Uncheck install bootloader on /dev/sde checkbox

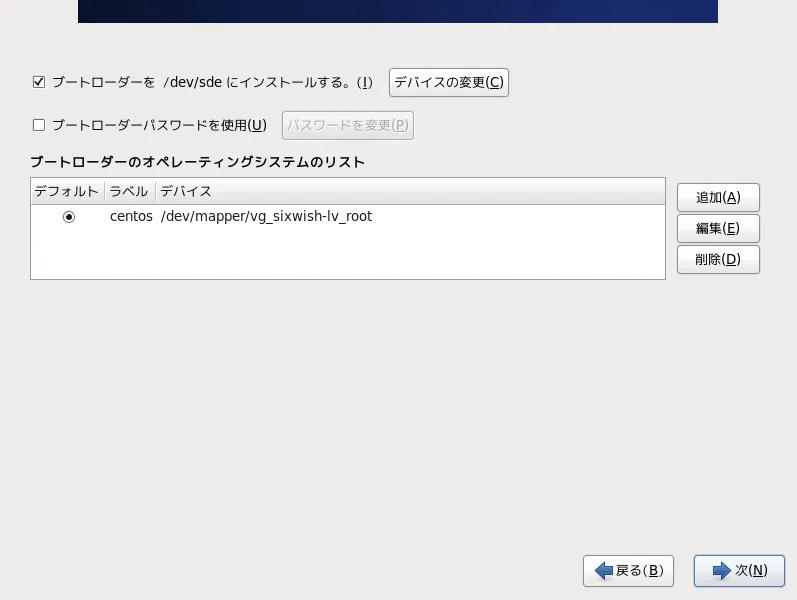pos(39,82)
